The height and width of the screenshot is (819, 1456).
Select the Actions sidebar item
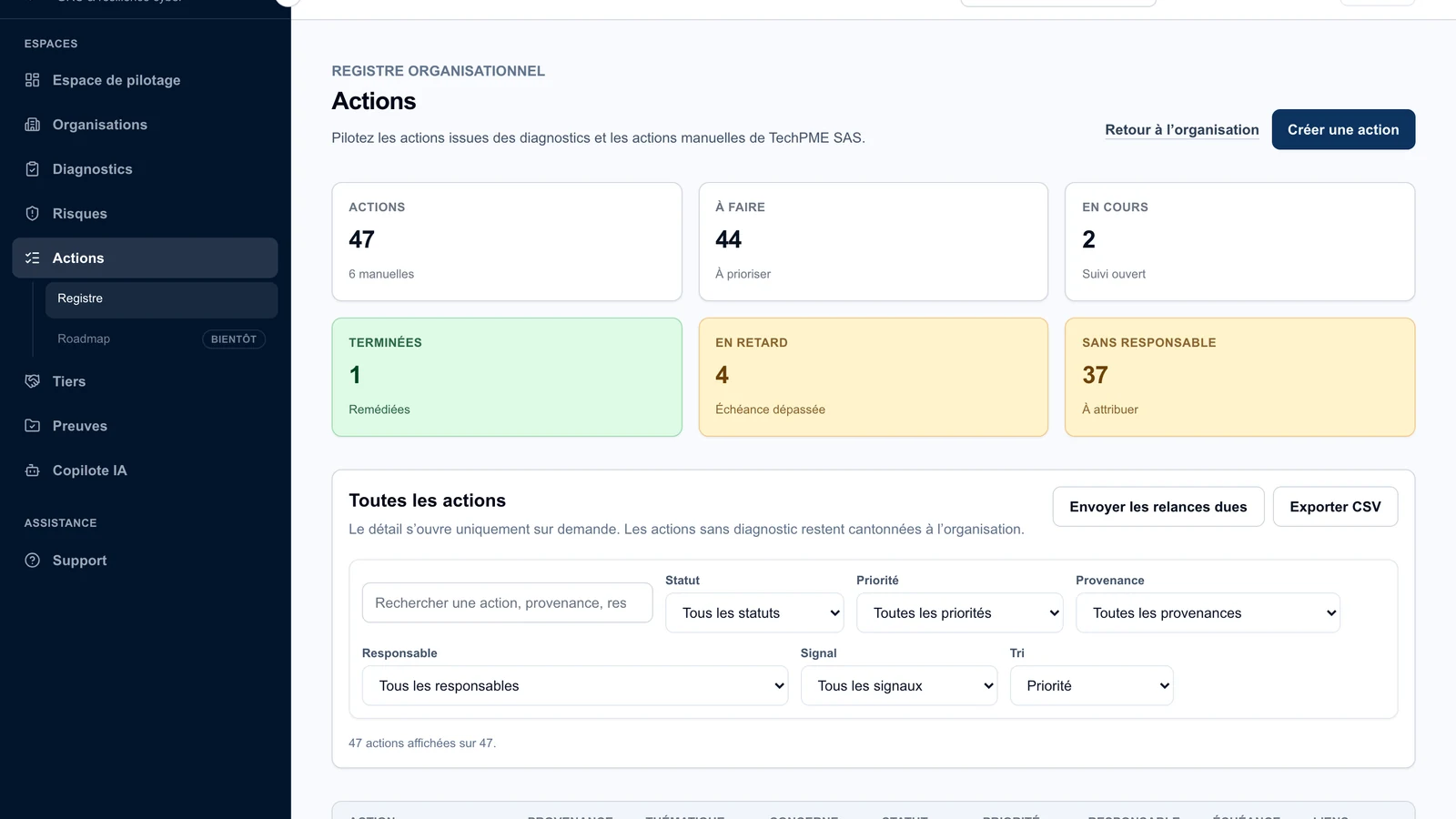(x=145, y=258)
